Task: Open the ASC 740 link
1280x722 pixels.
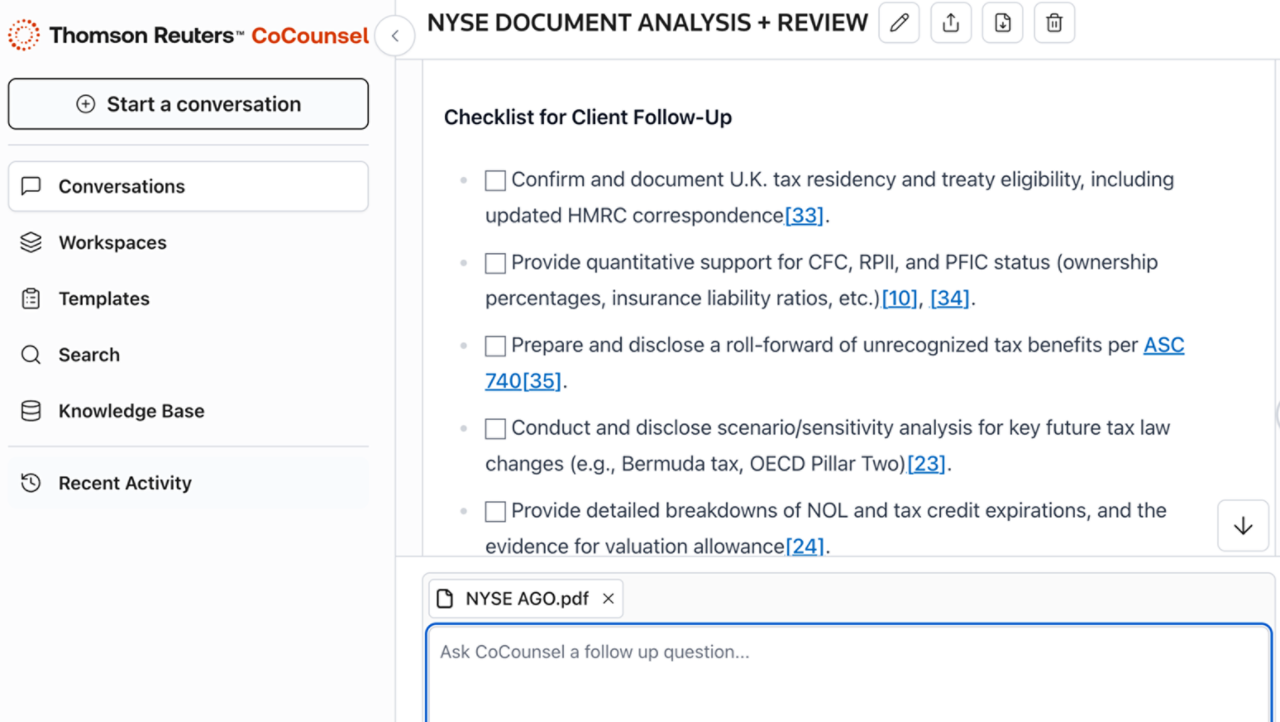Action: pos(1163,345)
